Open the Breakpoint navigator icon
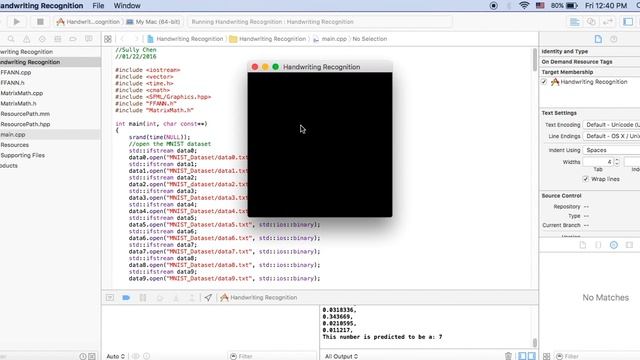 click(73, 39)
